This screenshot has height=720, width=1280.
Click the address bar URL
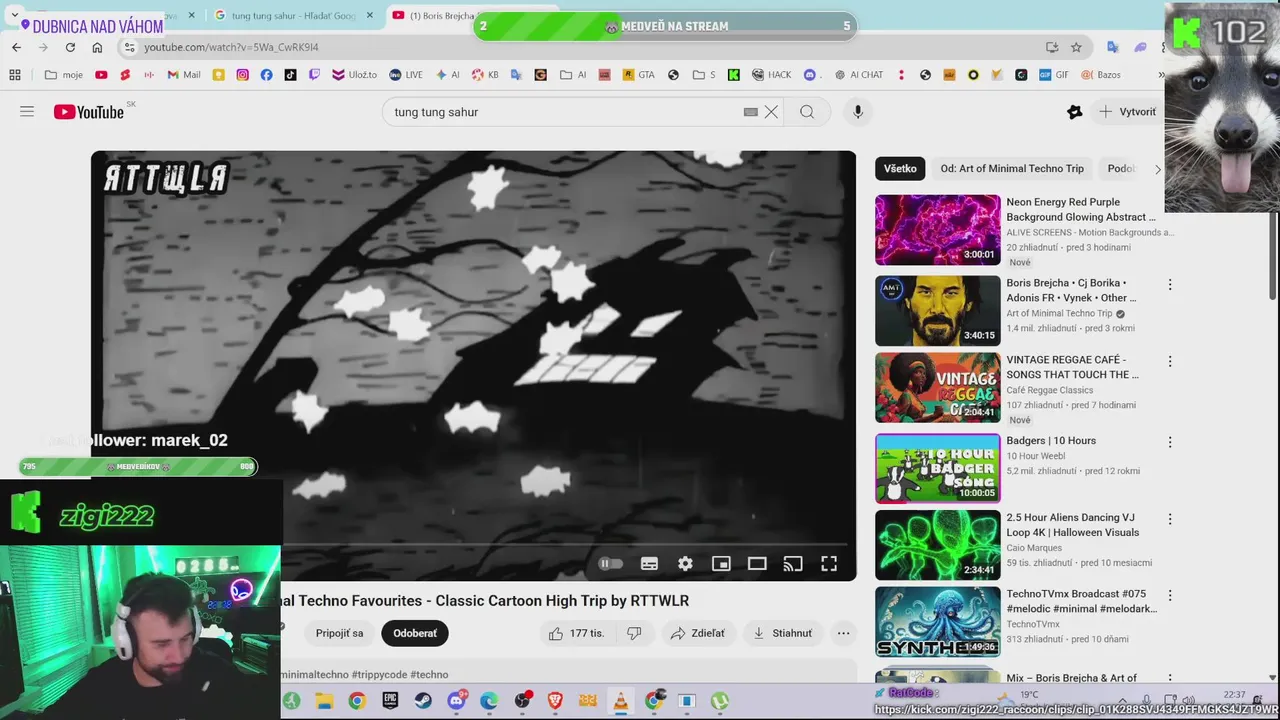click(x=231, y=47)
